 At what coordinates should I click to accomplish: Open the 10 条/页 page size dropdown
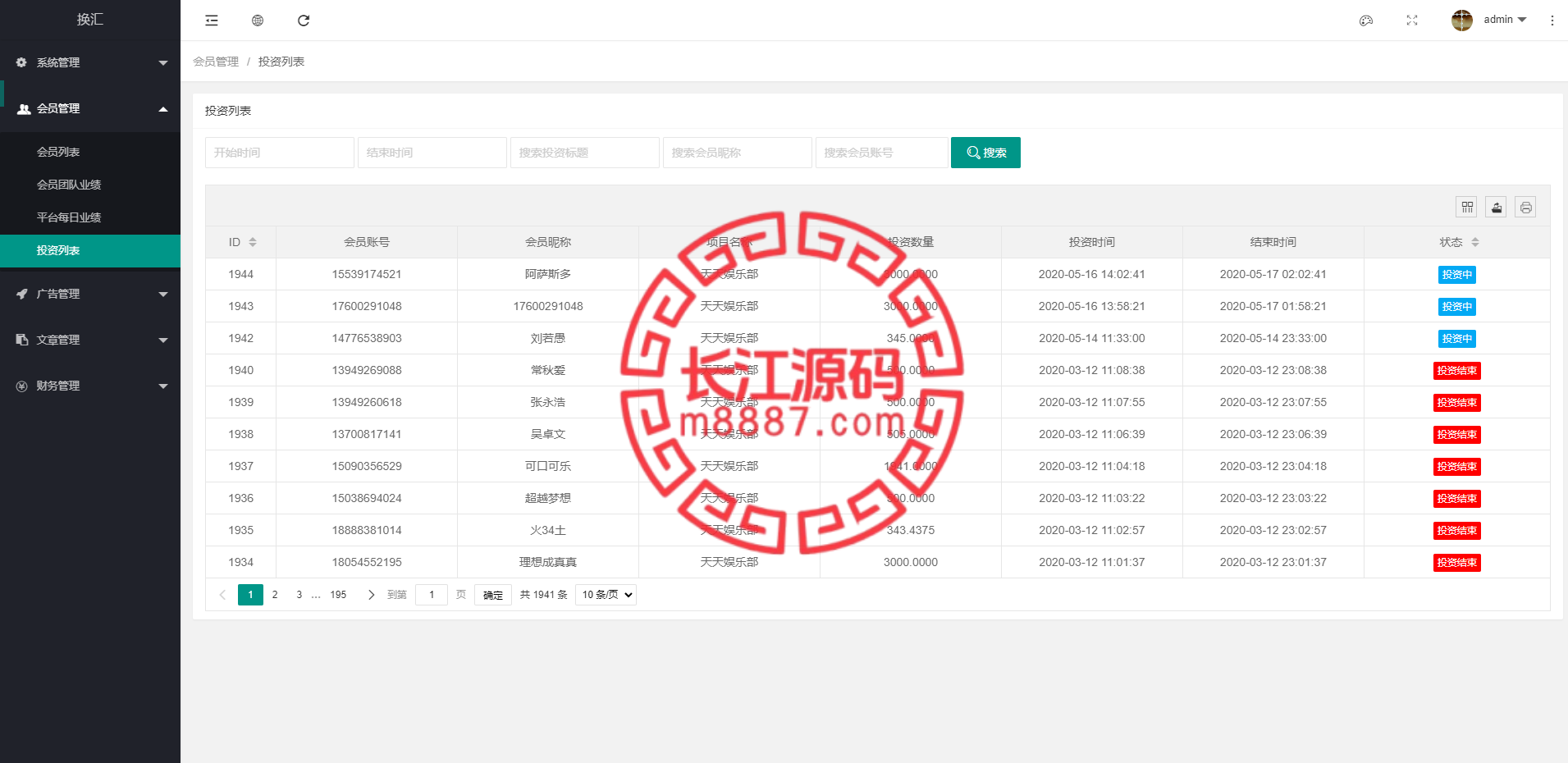[606, 595]
